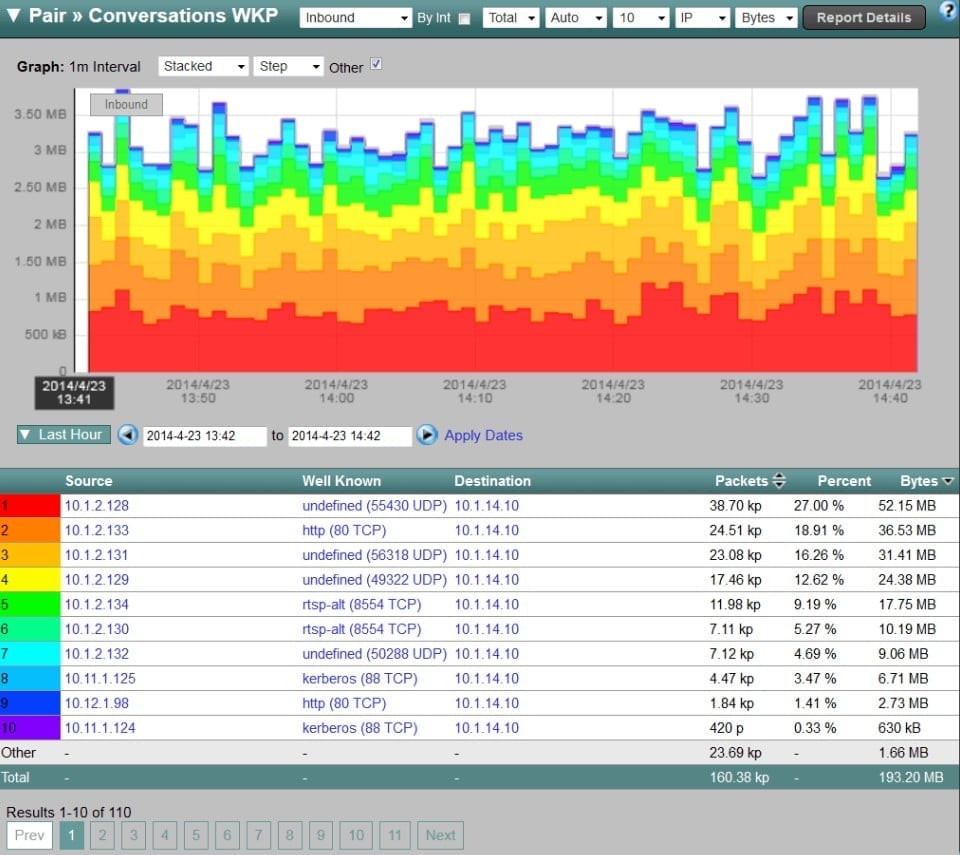Collapse the Pair Conversations WKP panel triangle
Screen dimensions: 960x855
point(13,16)
